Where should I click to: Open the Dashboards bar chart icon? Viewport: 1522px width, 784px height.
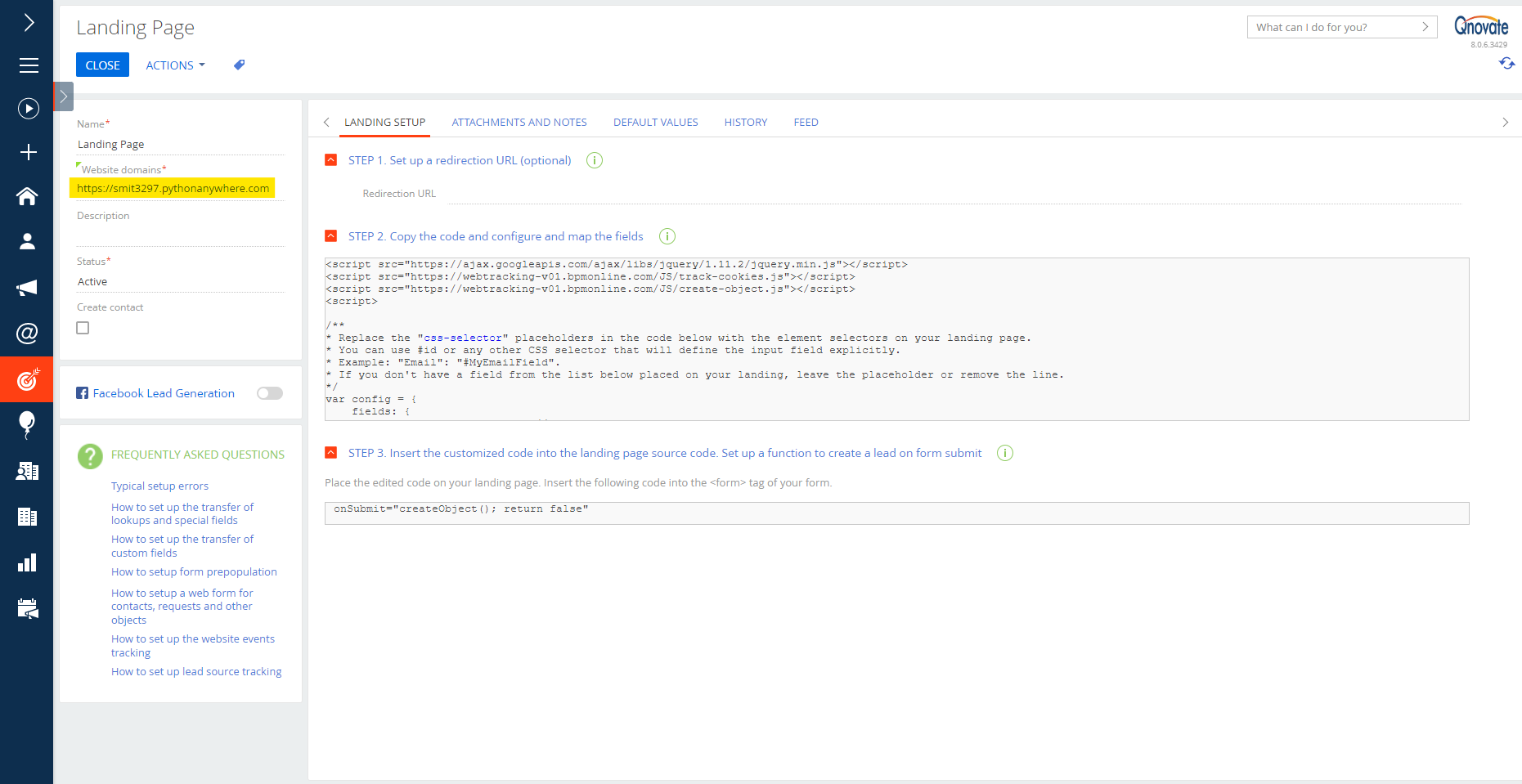coord(27,562)
